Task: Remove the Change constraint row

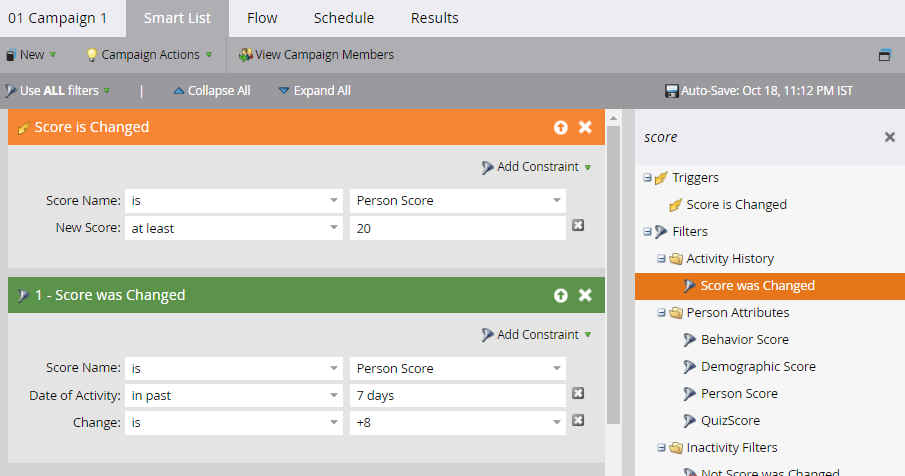Action: point(578,421)
